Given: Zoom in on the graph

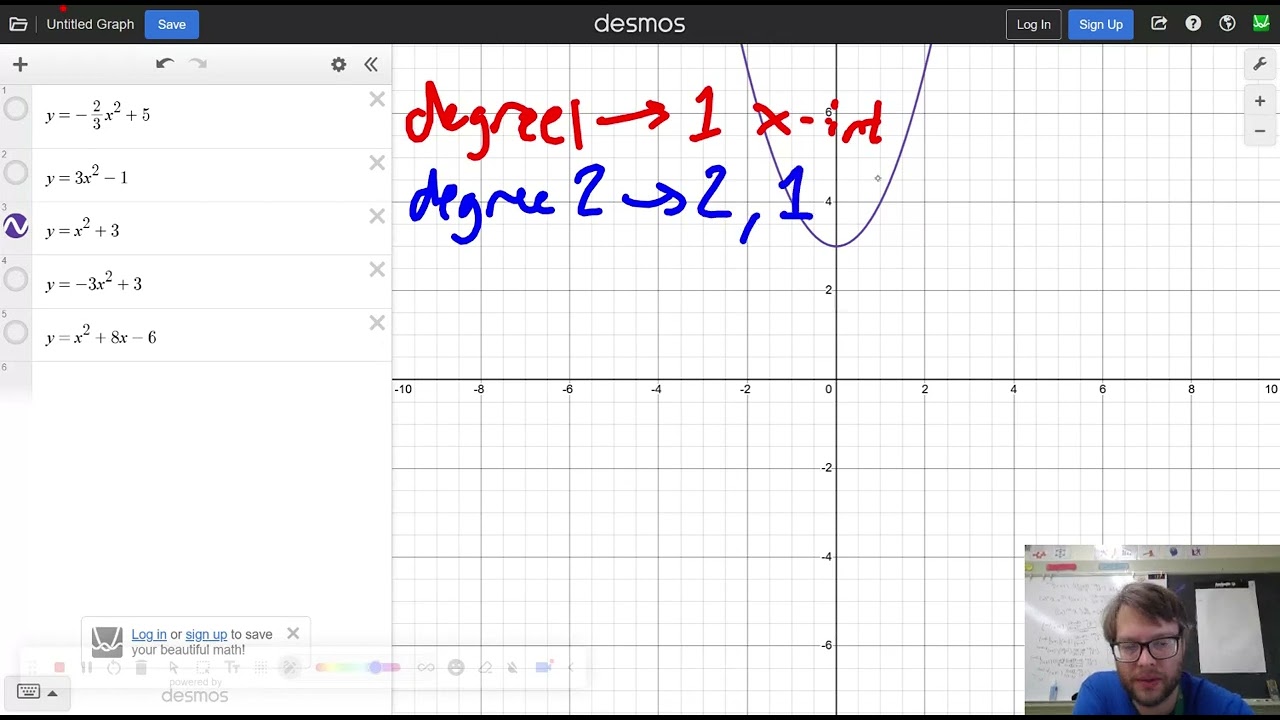Looking at the screenshot, I should point(1260,101).
